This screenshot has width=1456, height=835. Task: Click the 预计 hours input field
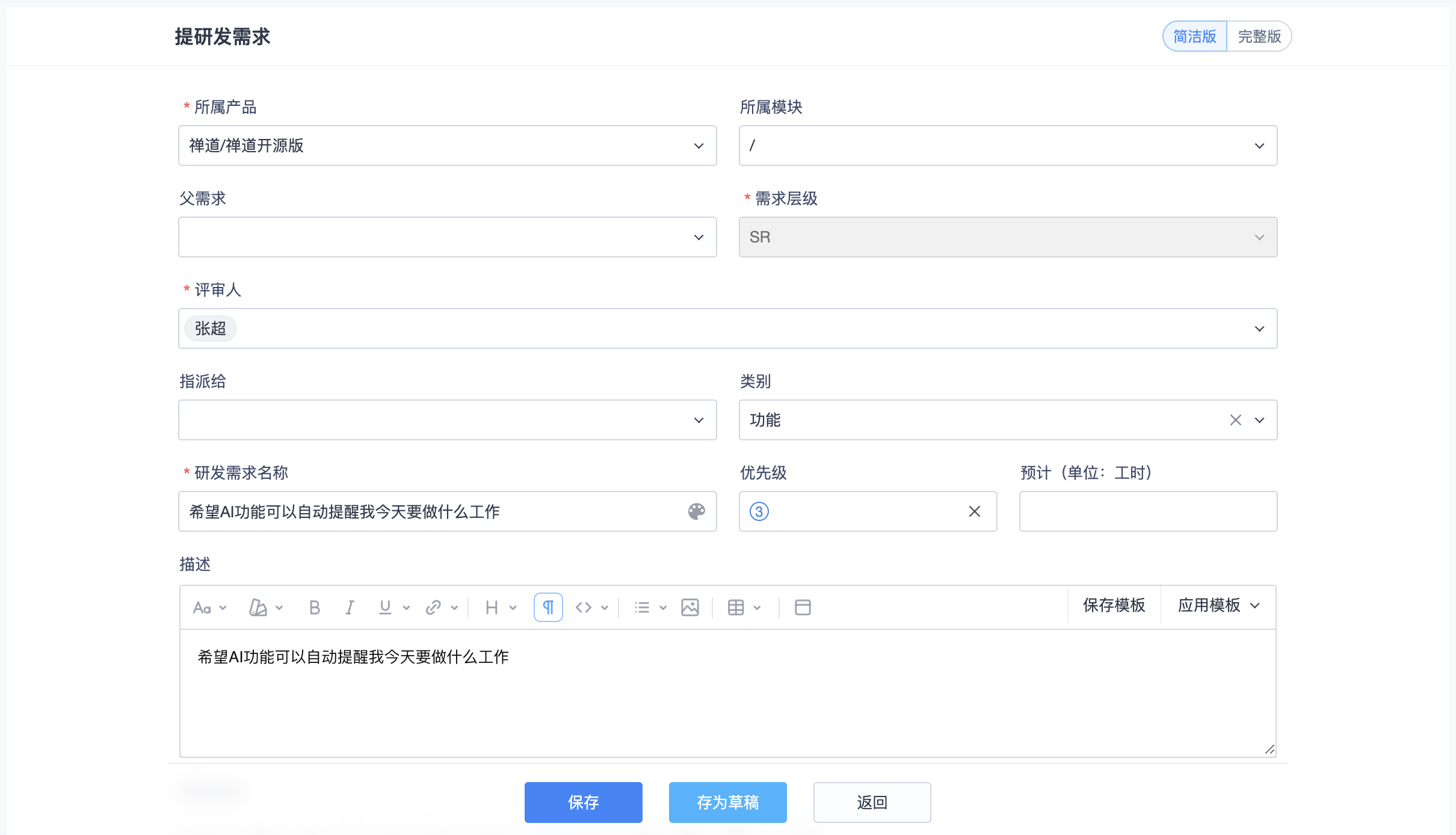[1148, 511]
